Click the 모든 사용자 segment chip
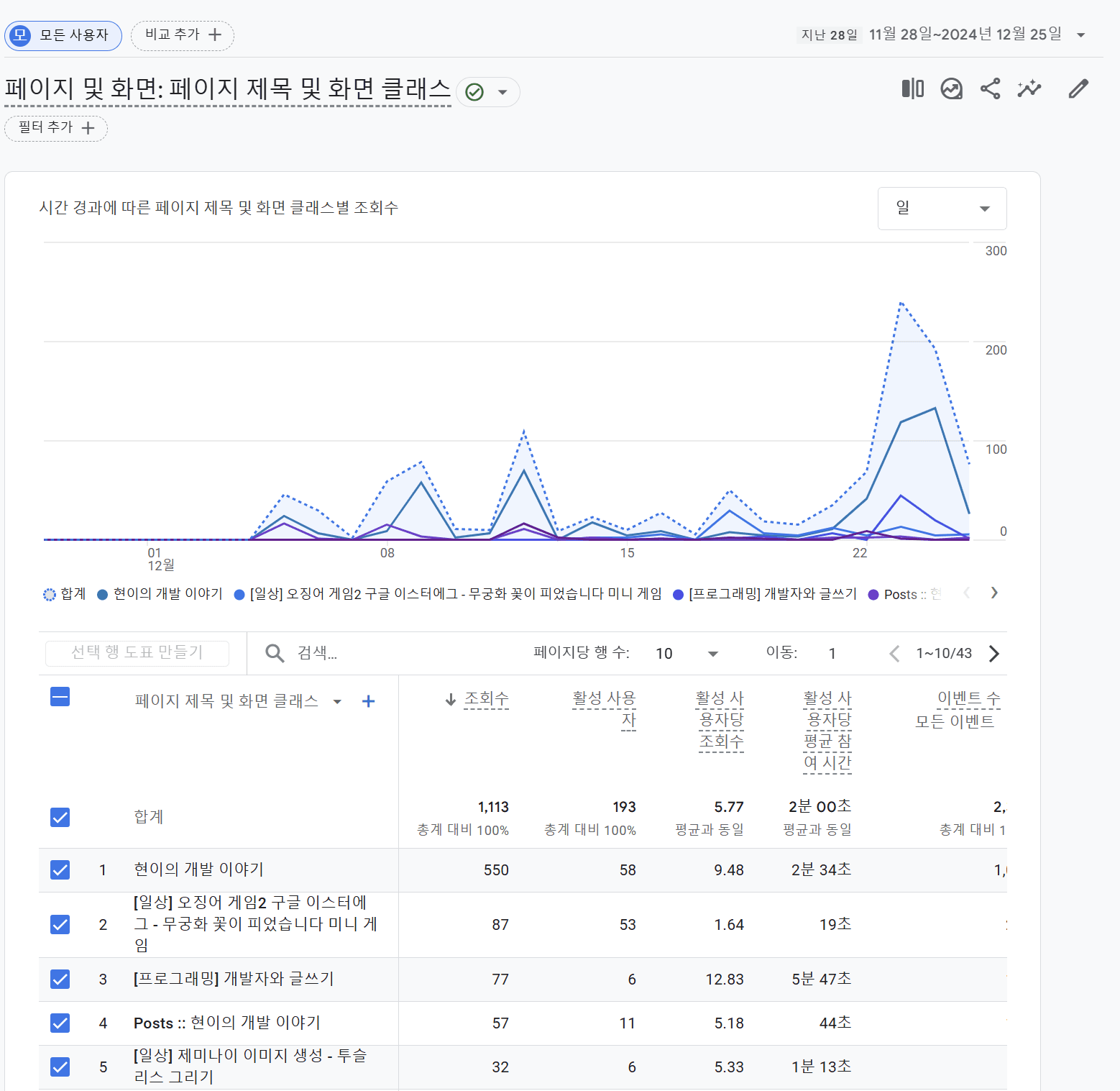The image size is (1120, 1091). 63,35
